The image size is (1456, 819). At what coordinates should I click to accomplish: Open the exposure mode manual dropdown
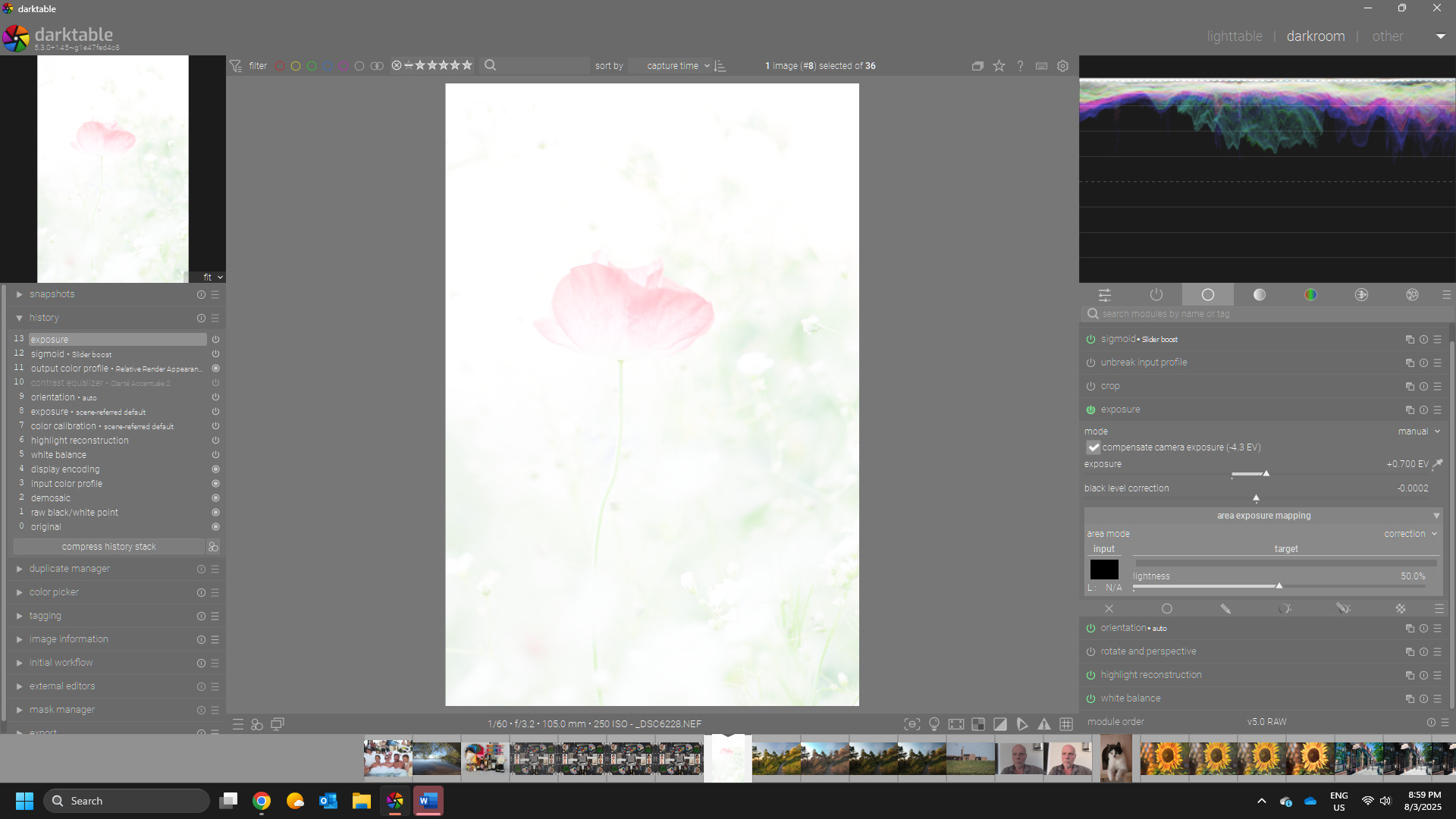pos(1418,431)
